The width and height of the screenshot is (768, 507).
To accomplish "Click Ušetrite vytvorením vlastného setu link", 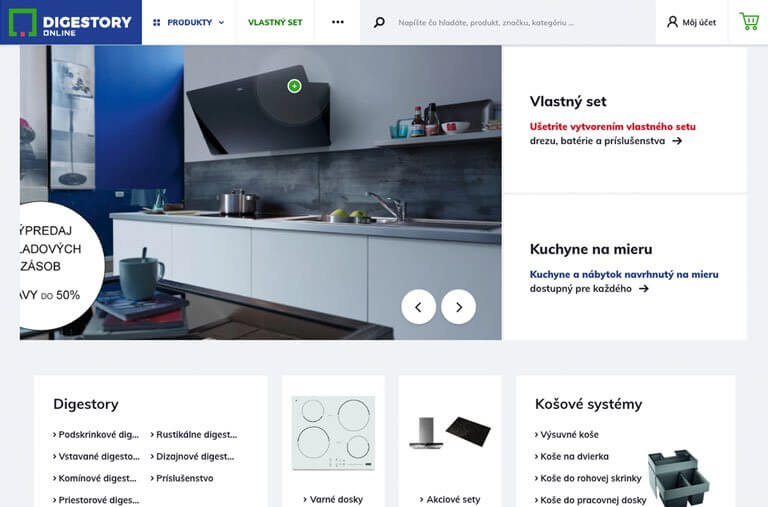I will click(612, 126).
